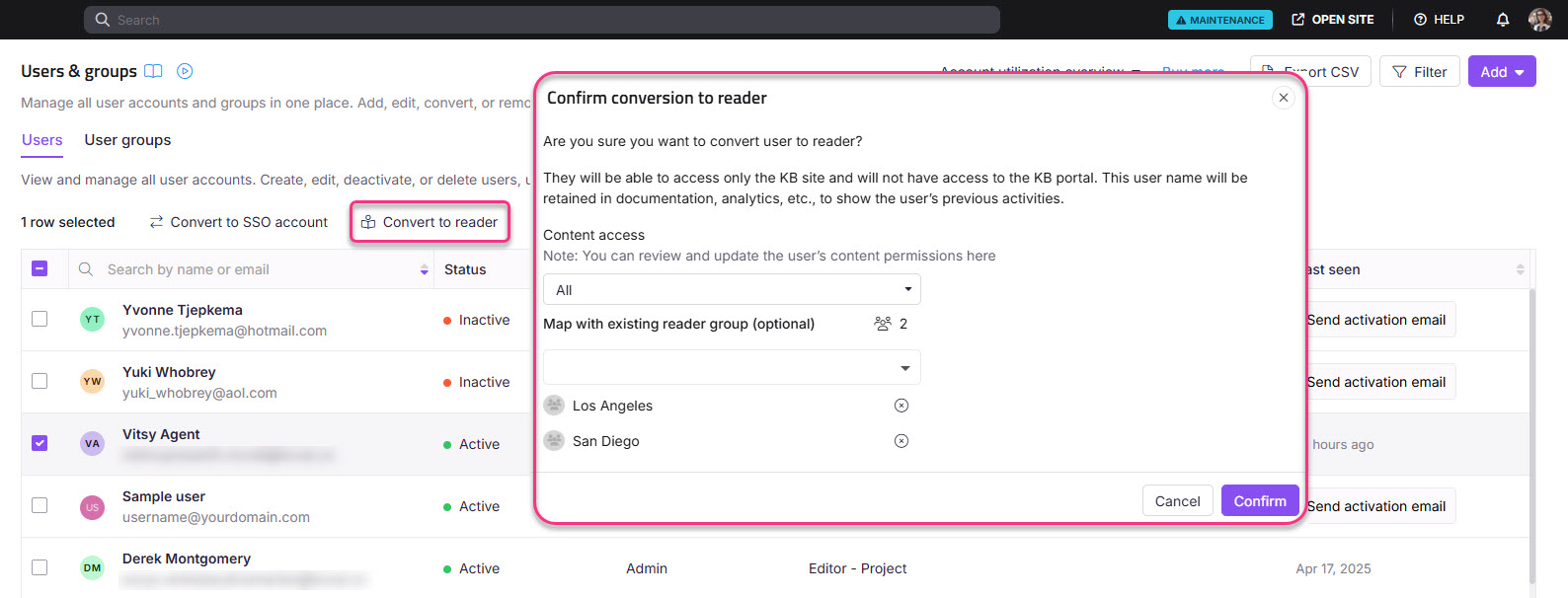Viewport: 1568px width, 598px height.
Task: Click the search magnifier icon in top bar
Action: point(103,20)
